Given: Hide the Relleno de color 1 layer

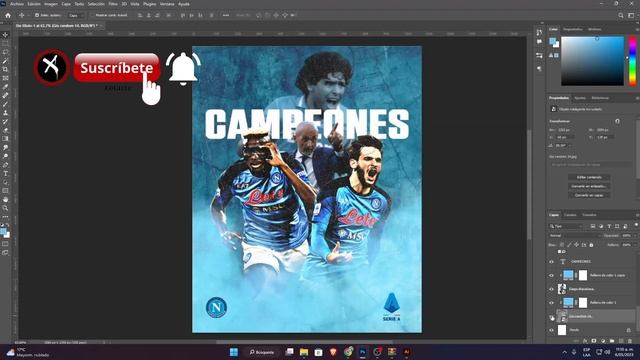Looking at the screenshot, I should tap(551, 303).
